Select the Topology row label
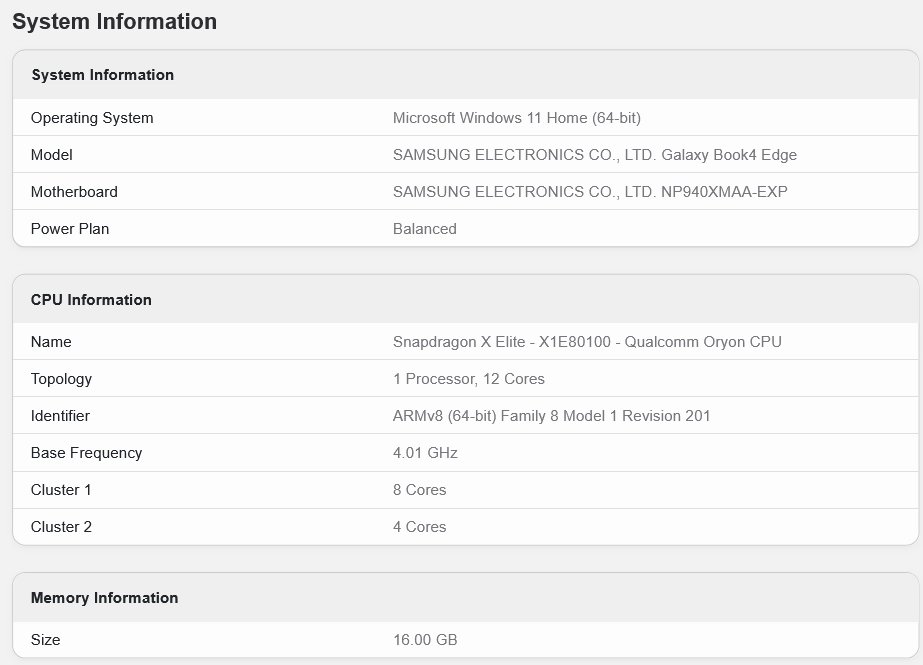 pyautogui.click(x=61, y=379)
